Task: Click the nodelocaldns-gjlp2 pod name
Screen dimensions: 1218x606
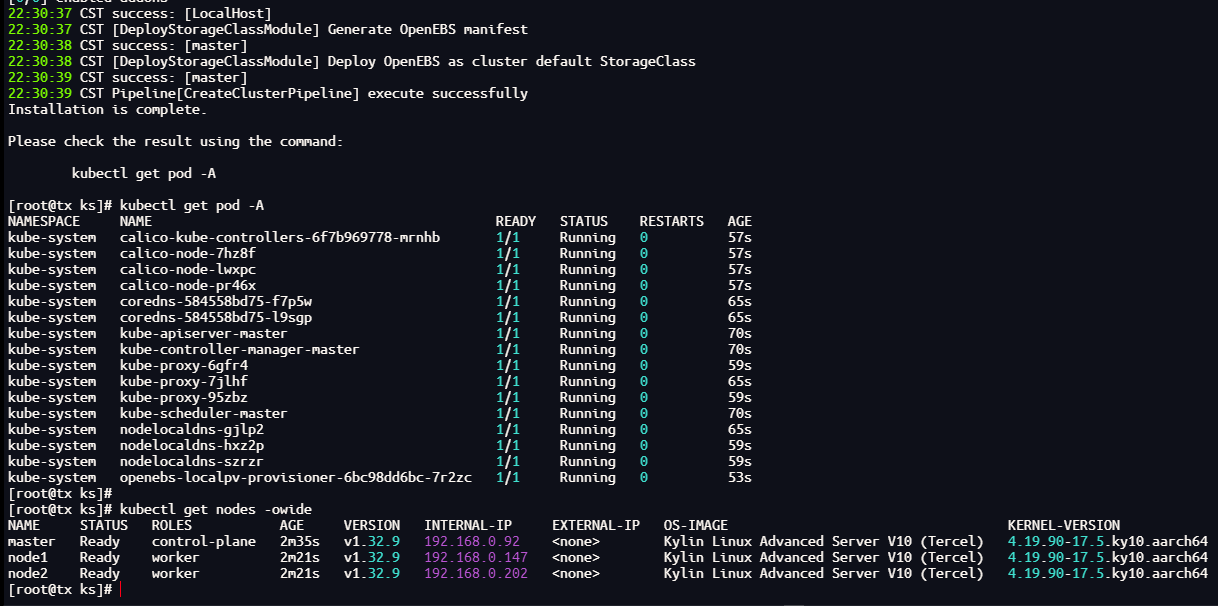Action: pyautogui.click(x=191, y=430)
